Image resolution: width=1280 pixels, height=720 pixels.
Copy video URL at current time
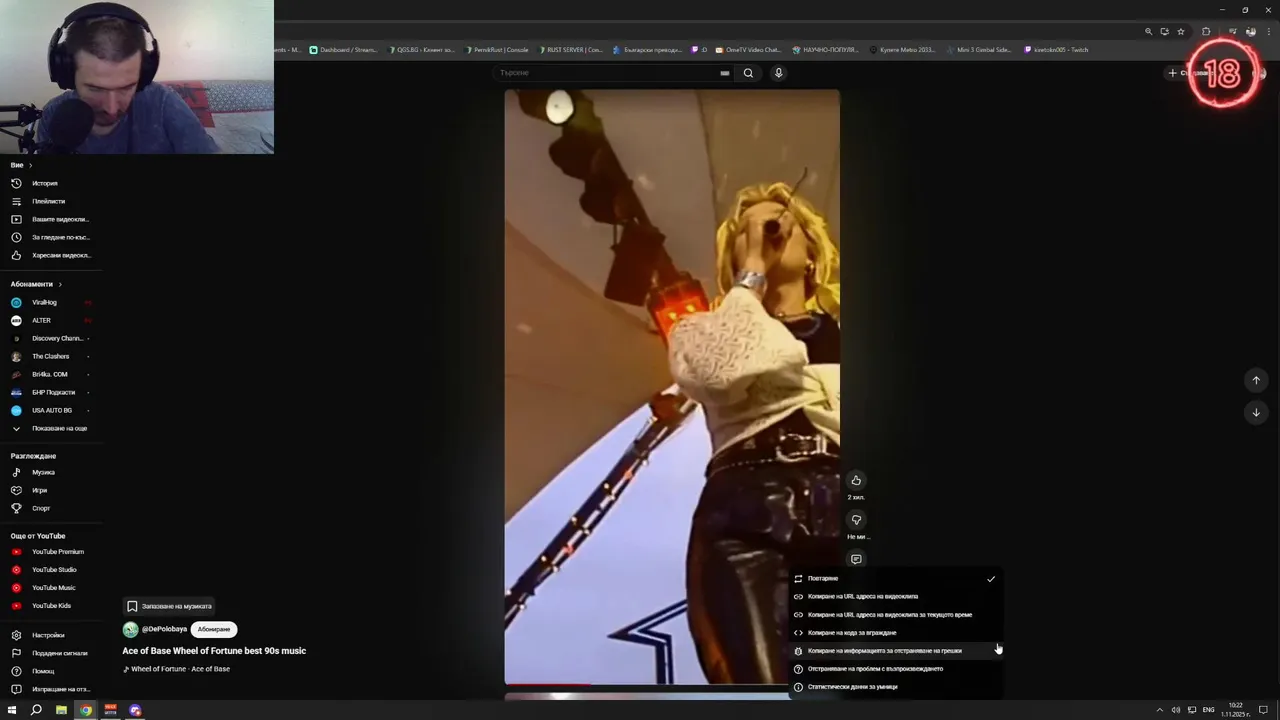tap(895, 614)
